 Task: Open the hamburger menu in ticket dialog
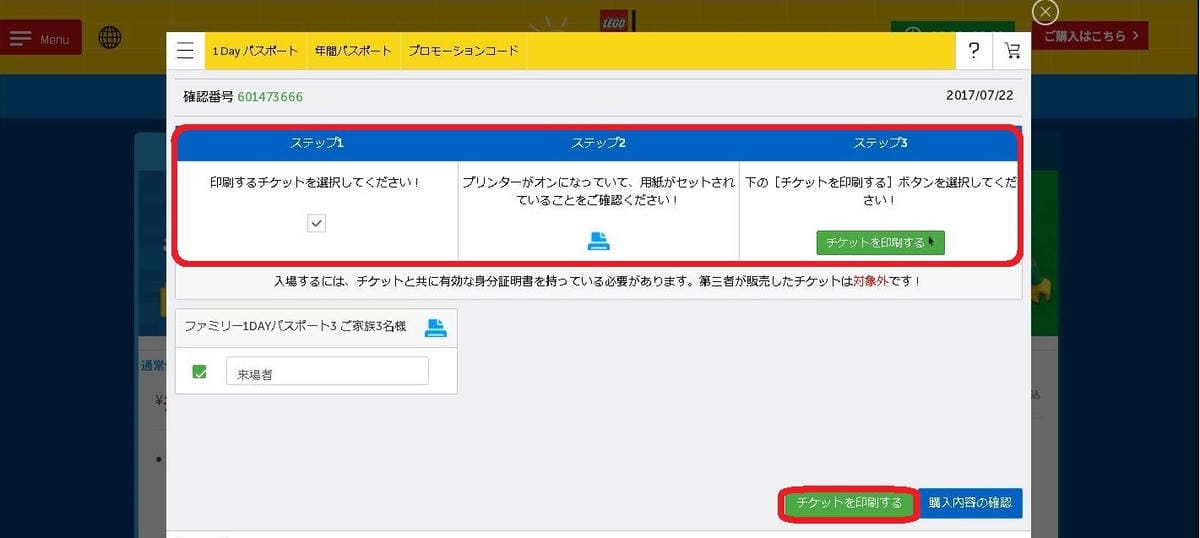(x=185, y=50)
